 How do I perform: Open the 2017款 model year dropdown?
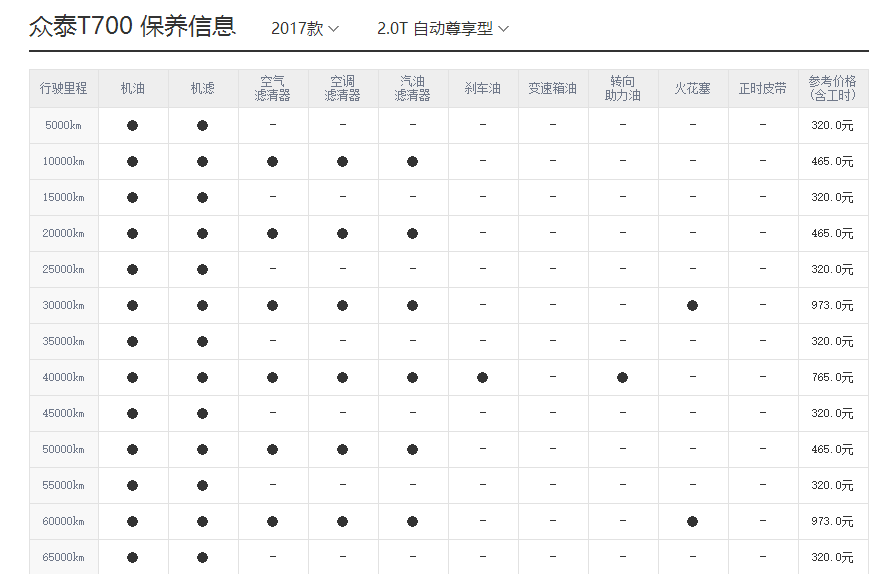(x=304, y=28)
